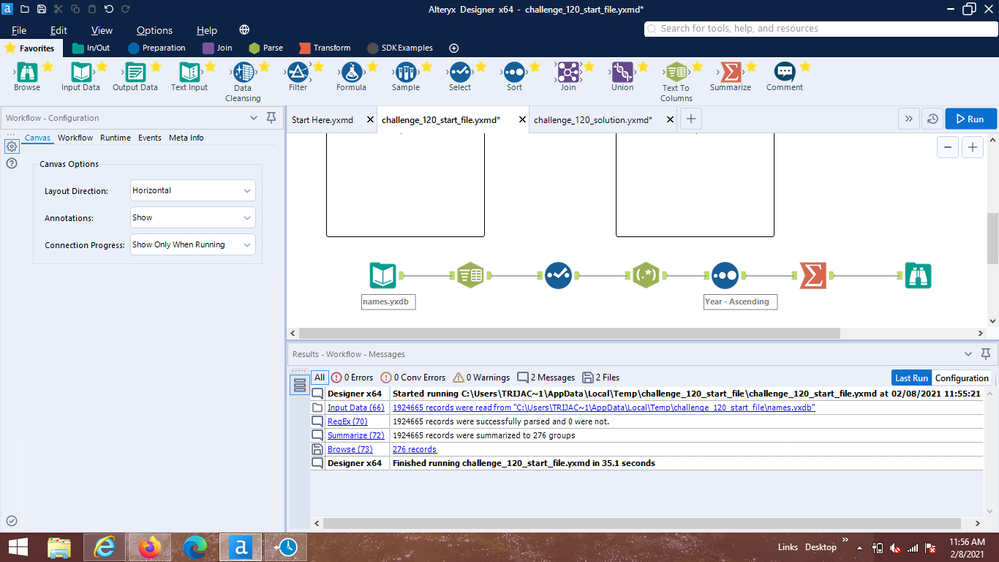
Task: Run the workflow
Action: (x=970, y=119)
